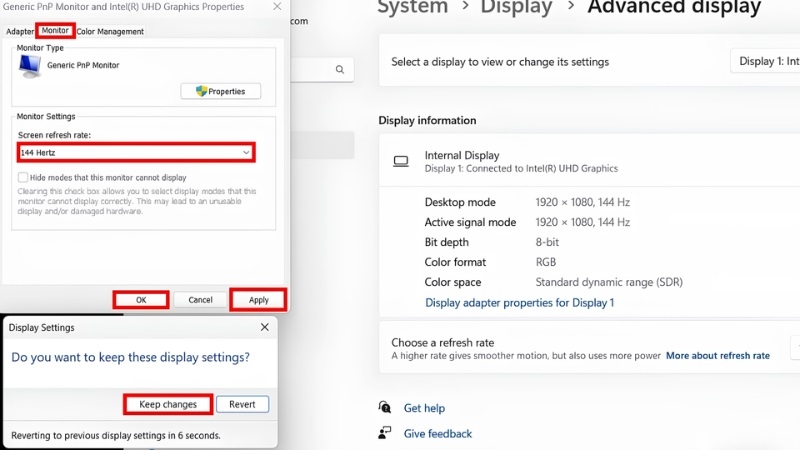Click 'Select a display to view or change its settings'

[500, 62]
